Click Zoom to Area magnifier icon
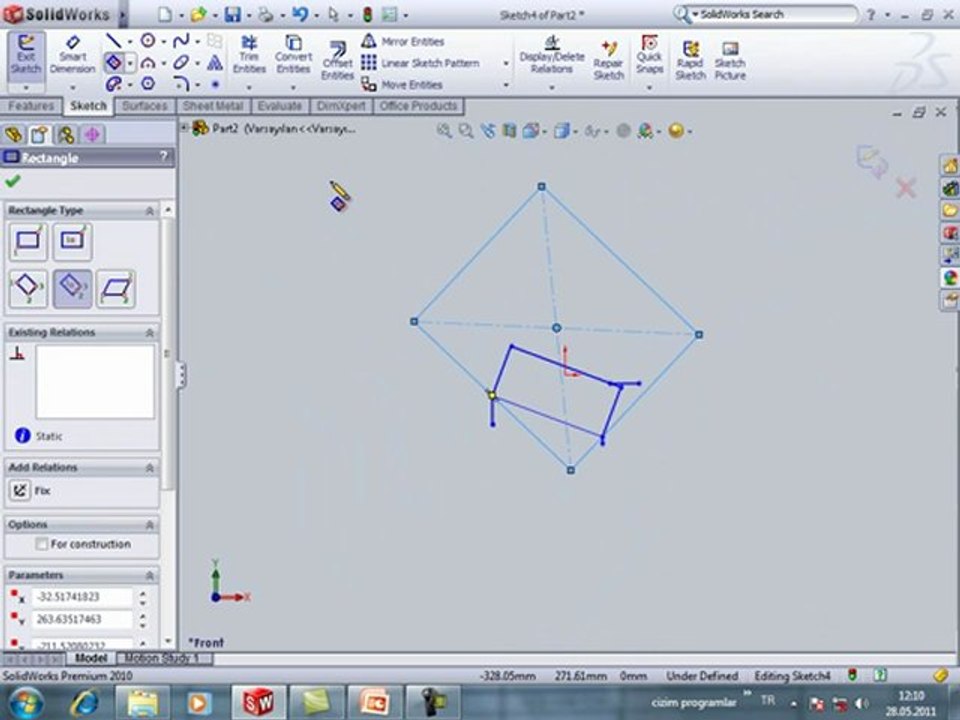The height and width of the screenshot is (720, 960). coord(466,130)
